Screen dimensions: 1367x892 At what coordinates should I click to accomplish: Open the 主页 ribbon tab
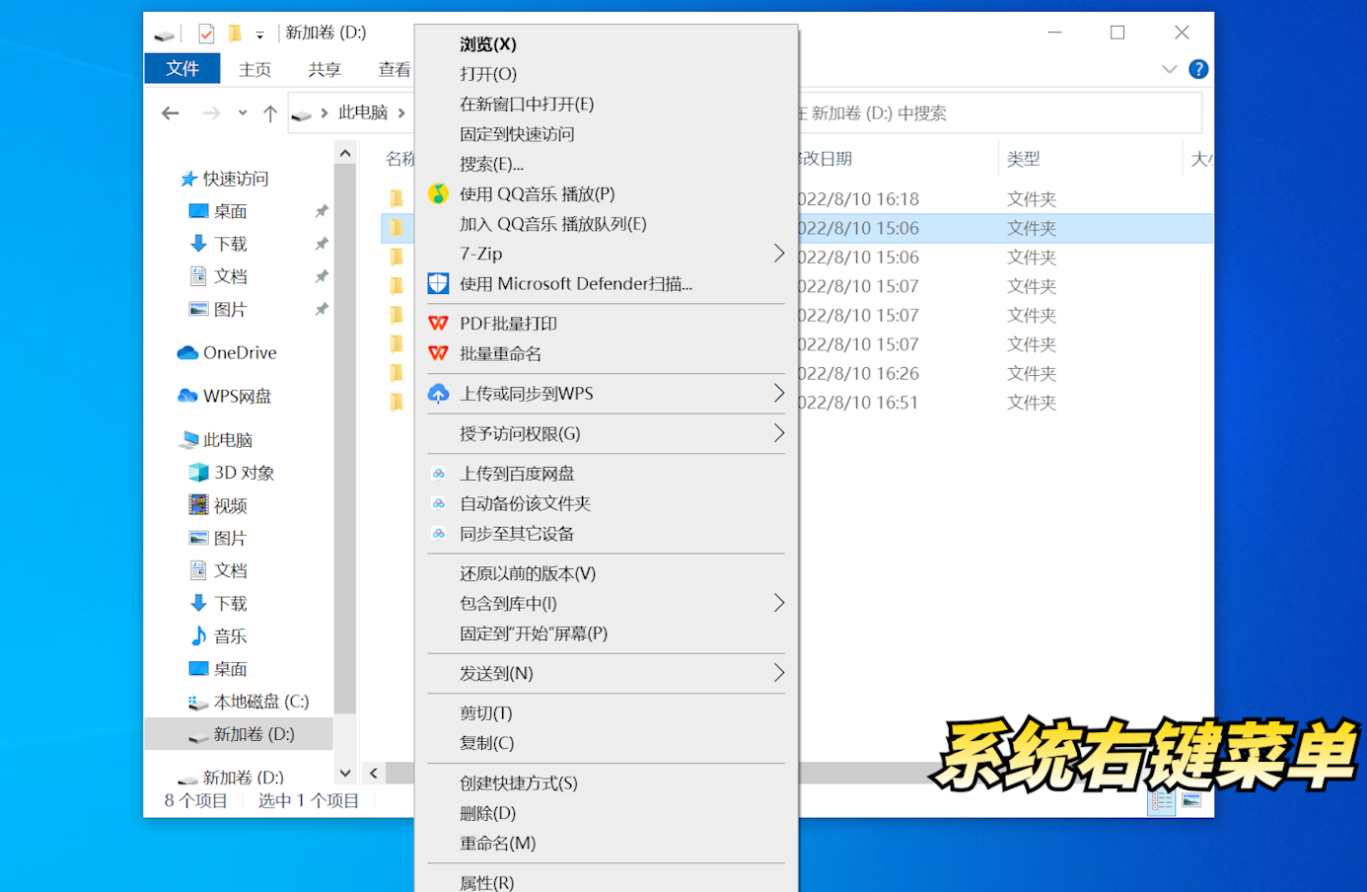(255, 69)
